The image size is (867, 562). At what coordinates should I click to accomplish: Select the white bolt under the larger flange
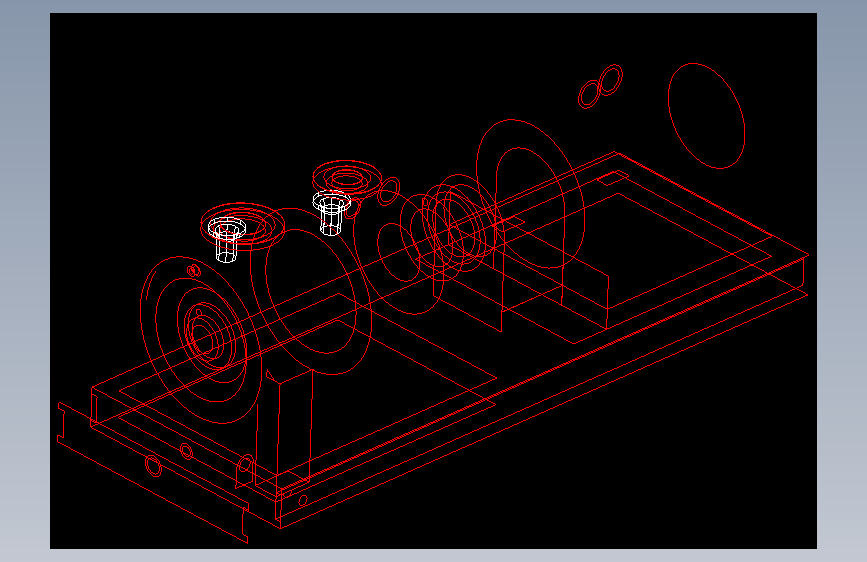[226, 240]
